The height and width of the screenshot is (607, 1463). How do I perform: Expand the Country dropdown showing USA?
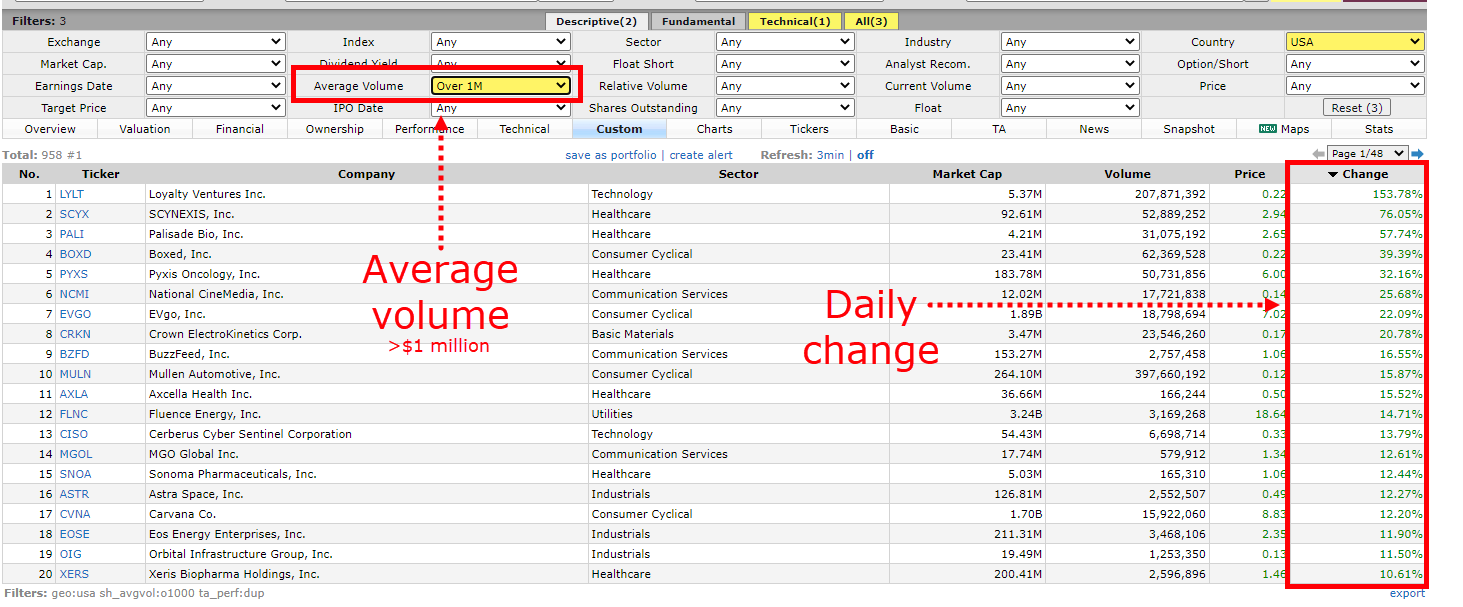(1354, 42)
